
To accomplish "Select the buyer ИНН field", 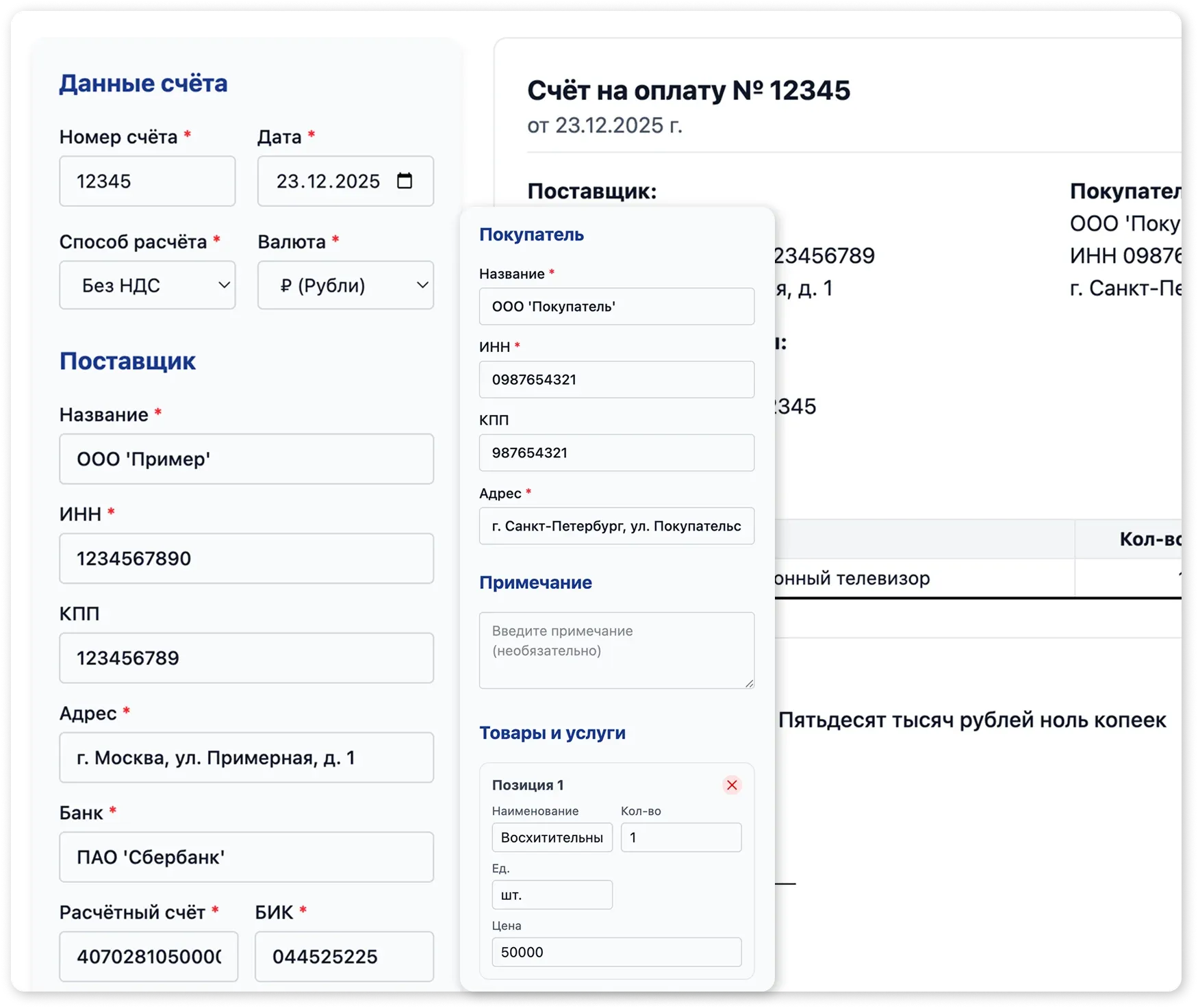I will (x=616, y=380).
